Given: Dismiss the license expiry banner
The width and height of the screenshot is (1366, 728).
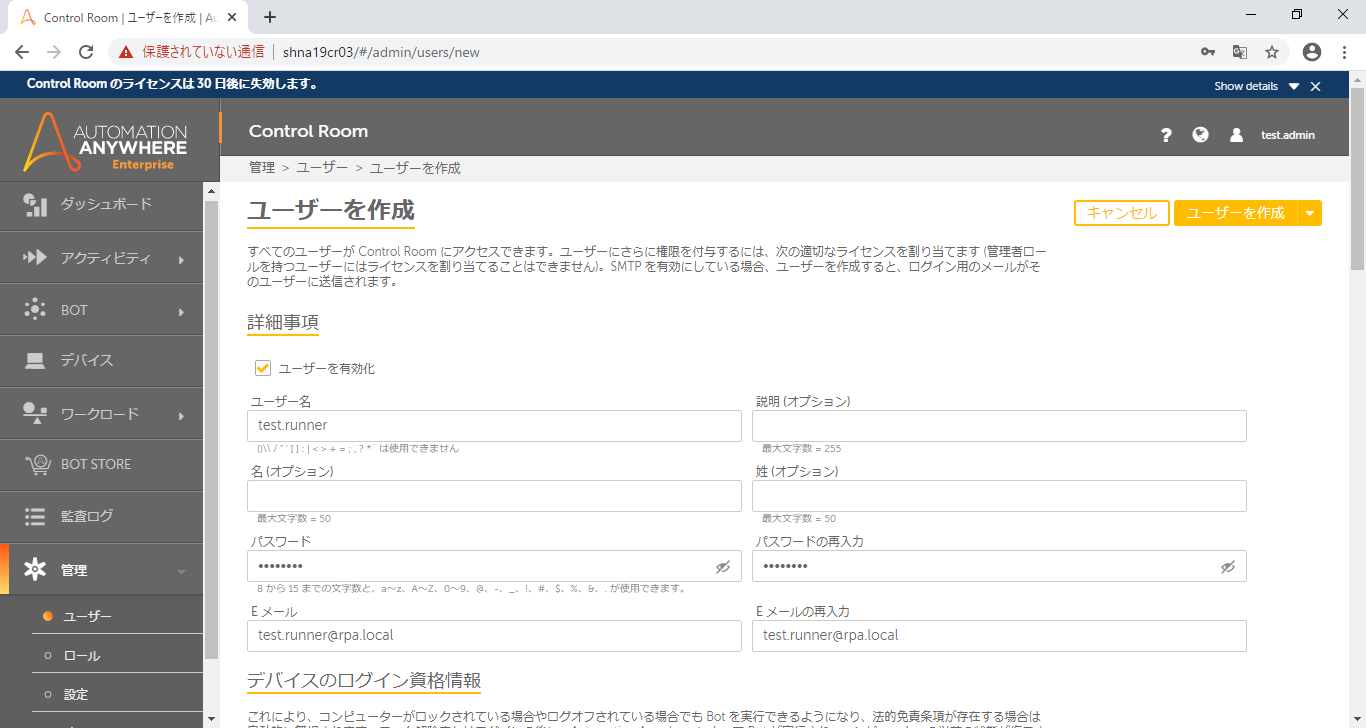Looking at the screenshot, I should pyautogui.click(x=1315, y=87).
